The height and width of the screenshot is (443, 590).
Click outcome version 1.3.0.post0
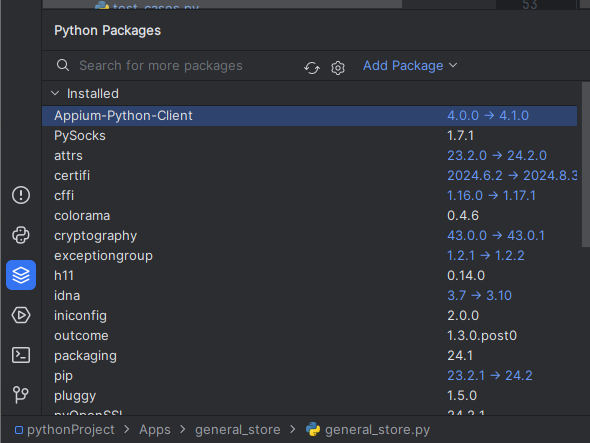point(482,335)
